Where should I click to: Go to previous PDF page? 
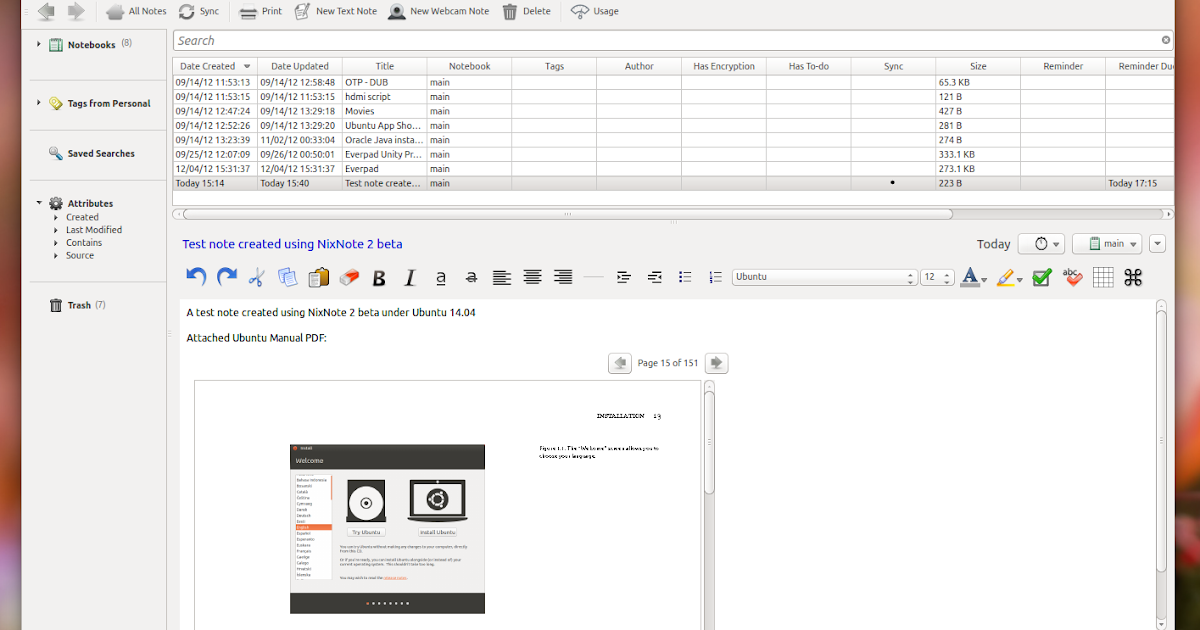click(x=620, y=363)
